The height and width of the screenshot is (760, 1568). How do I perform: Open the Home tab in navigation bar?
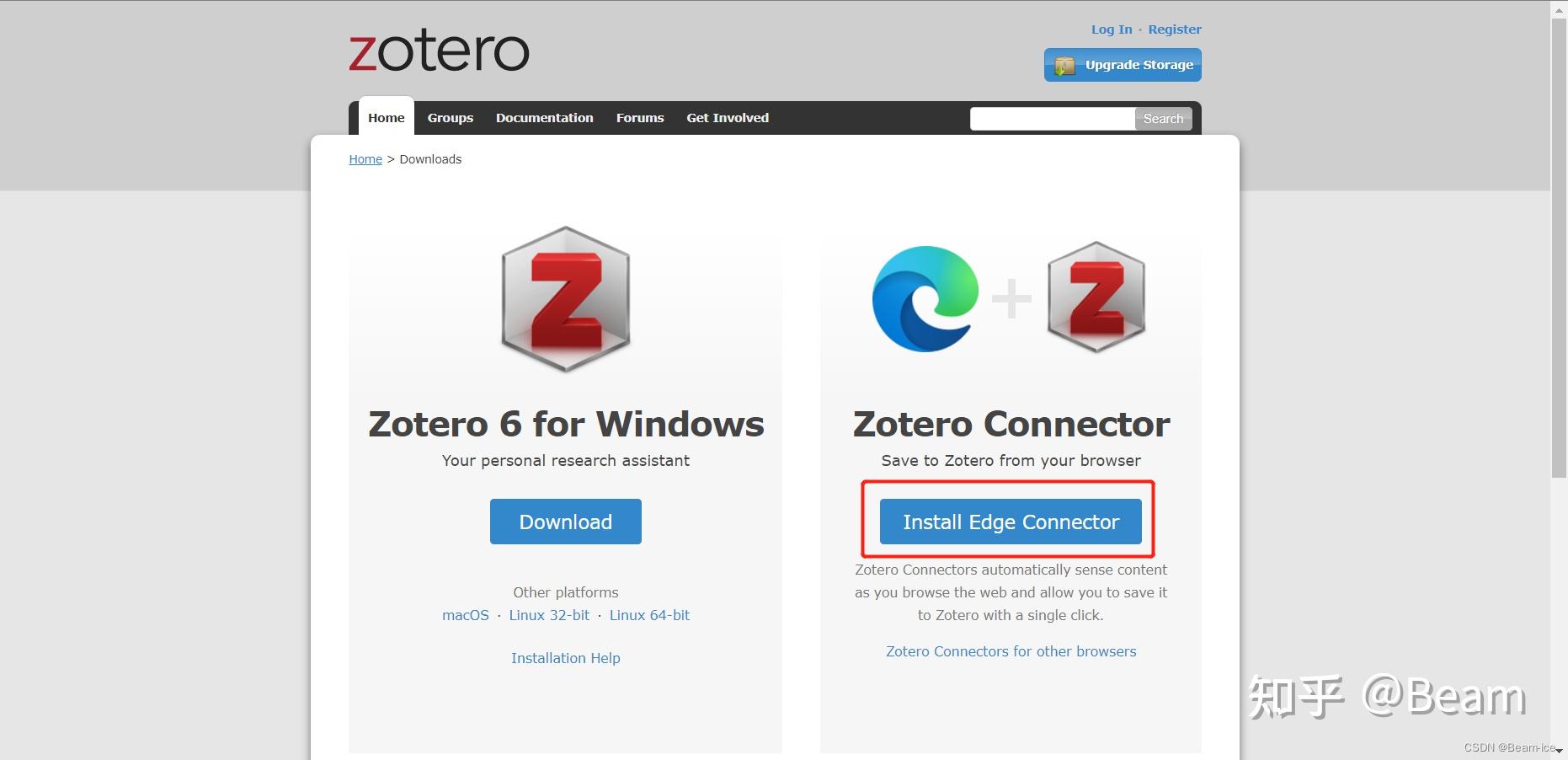click(387, 117)
